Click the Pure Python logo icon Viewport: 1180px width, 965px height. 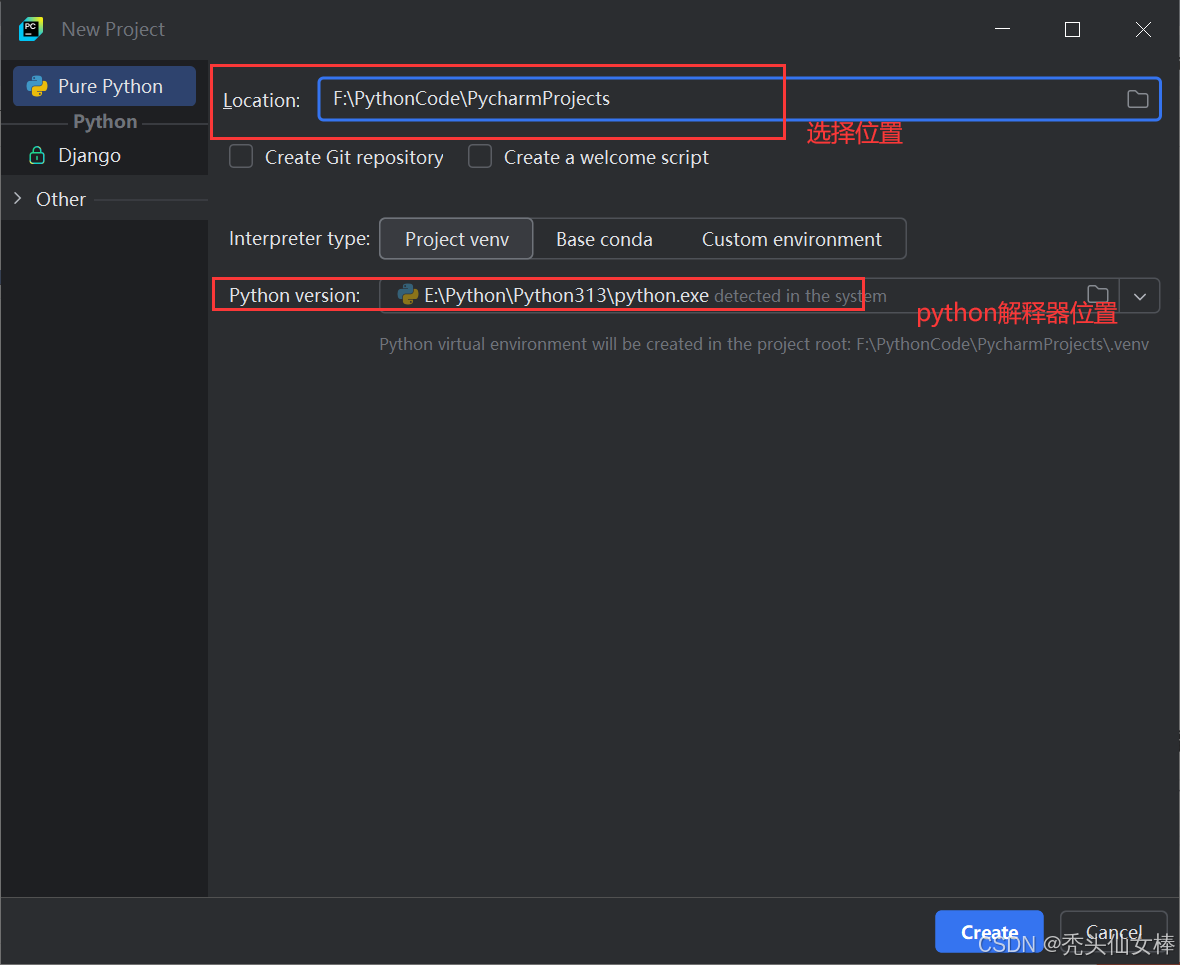[37, 87]
